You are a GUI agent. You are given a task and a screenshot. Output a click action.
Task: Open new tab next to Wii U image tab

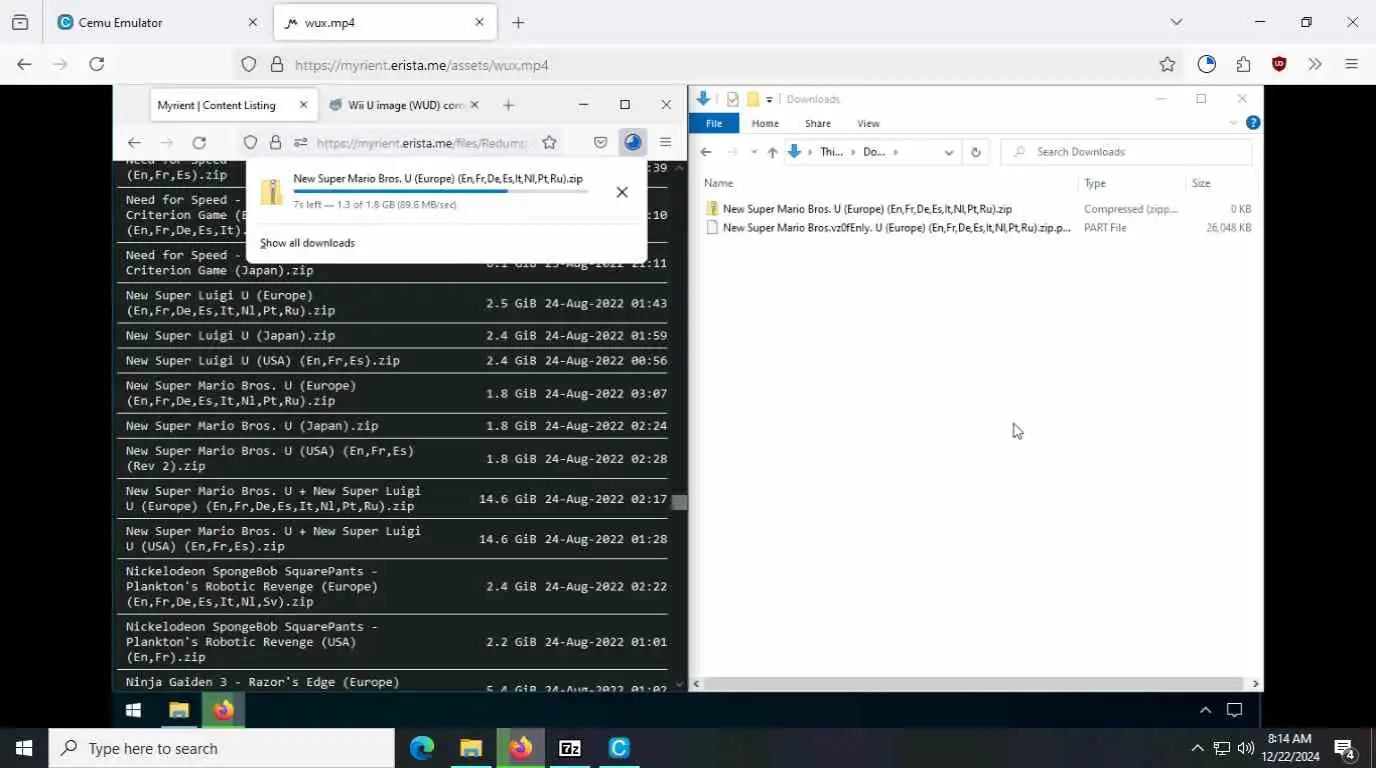(508, 105)
